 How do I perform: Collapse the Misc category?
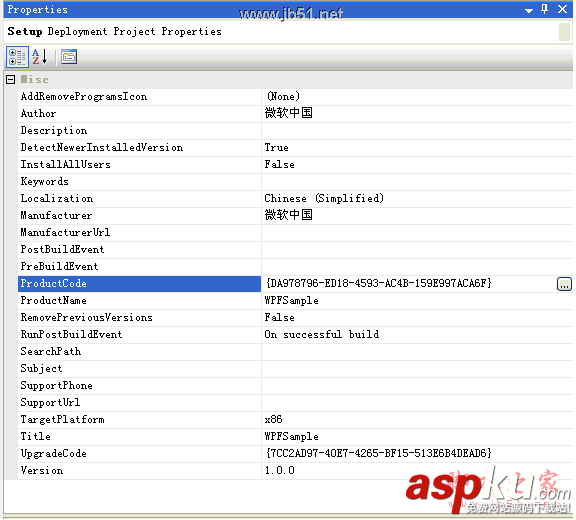click(11, 79)
